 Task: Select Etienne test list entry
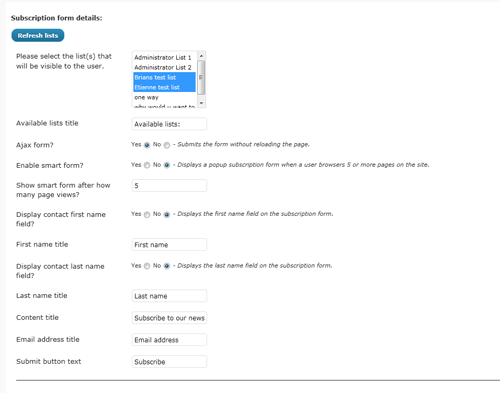pos(164,87)
